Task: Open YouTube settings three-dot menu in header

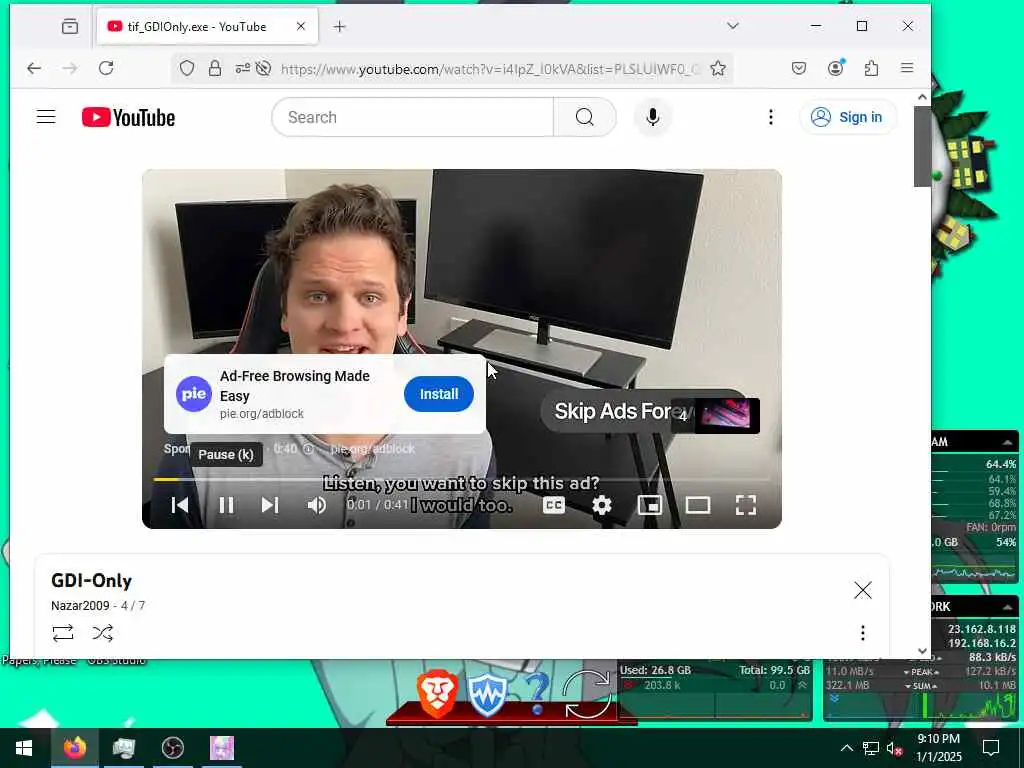Action: coord(771,117)
